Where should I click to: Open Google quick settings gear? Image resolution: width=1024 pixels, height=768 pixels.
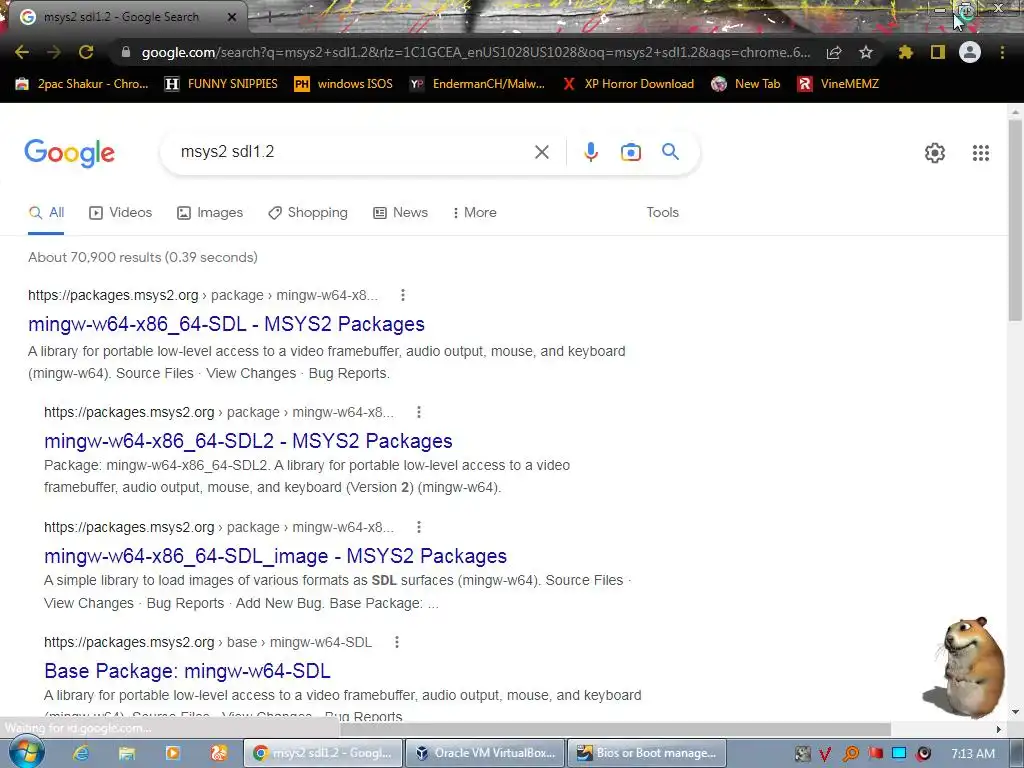tap(935, 153)
